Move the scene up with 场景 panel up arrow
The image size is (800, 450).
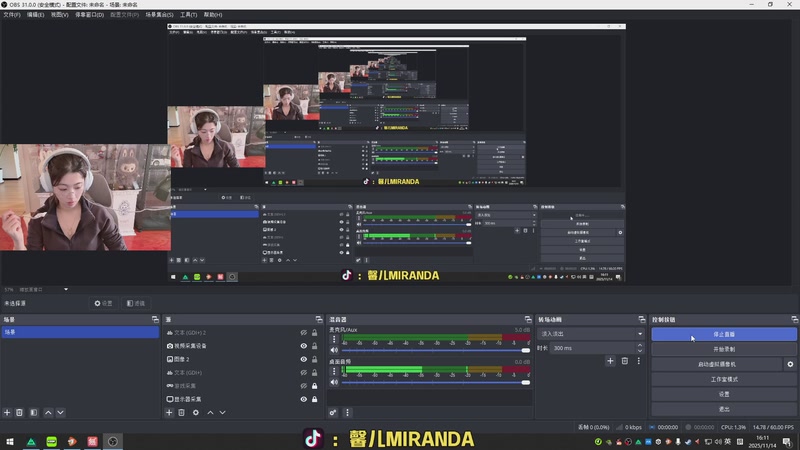(x=48, y=412)
